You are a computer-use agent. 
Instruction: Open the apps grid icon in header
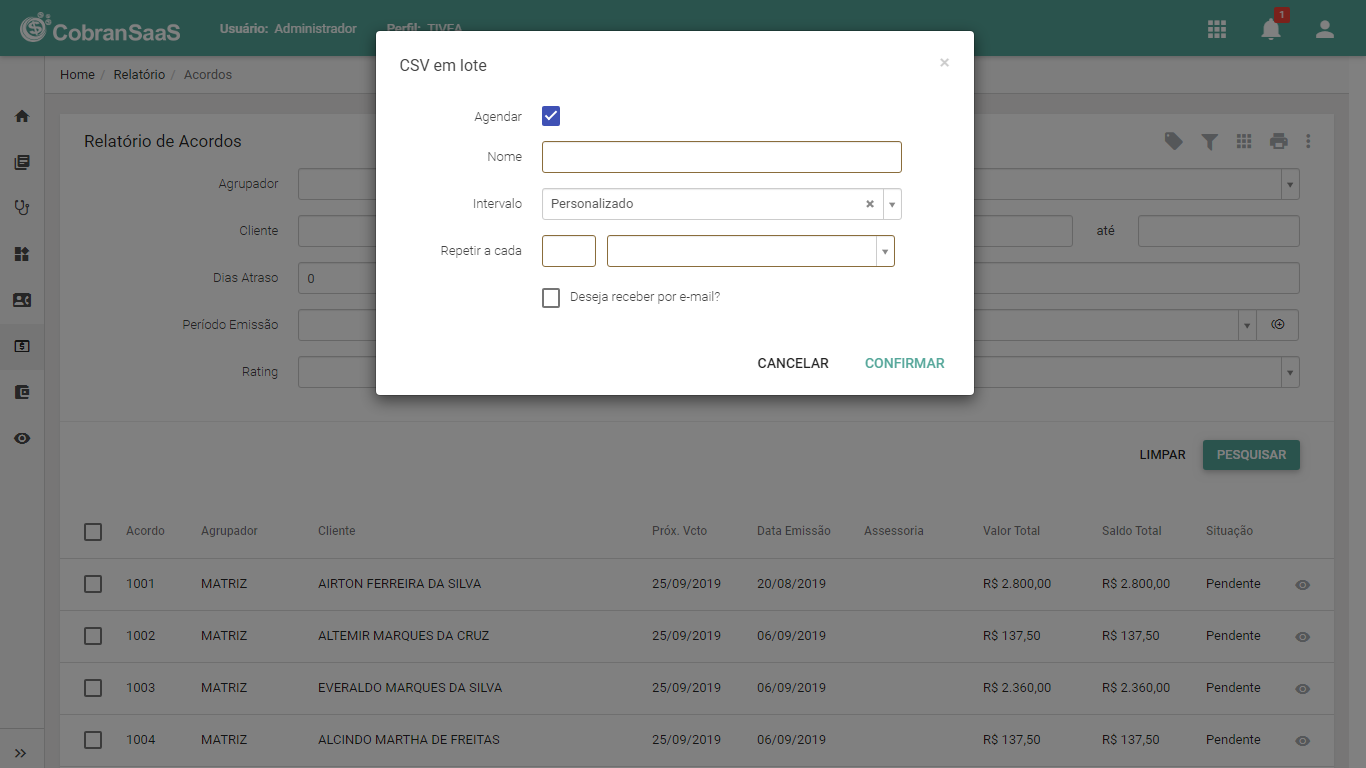(1217, 29)
